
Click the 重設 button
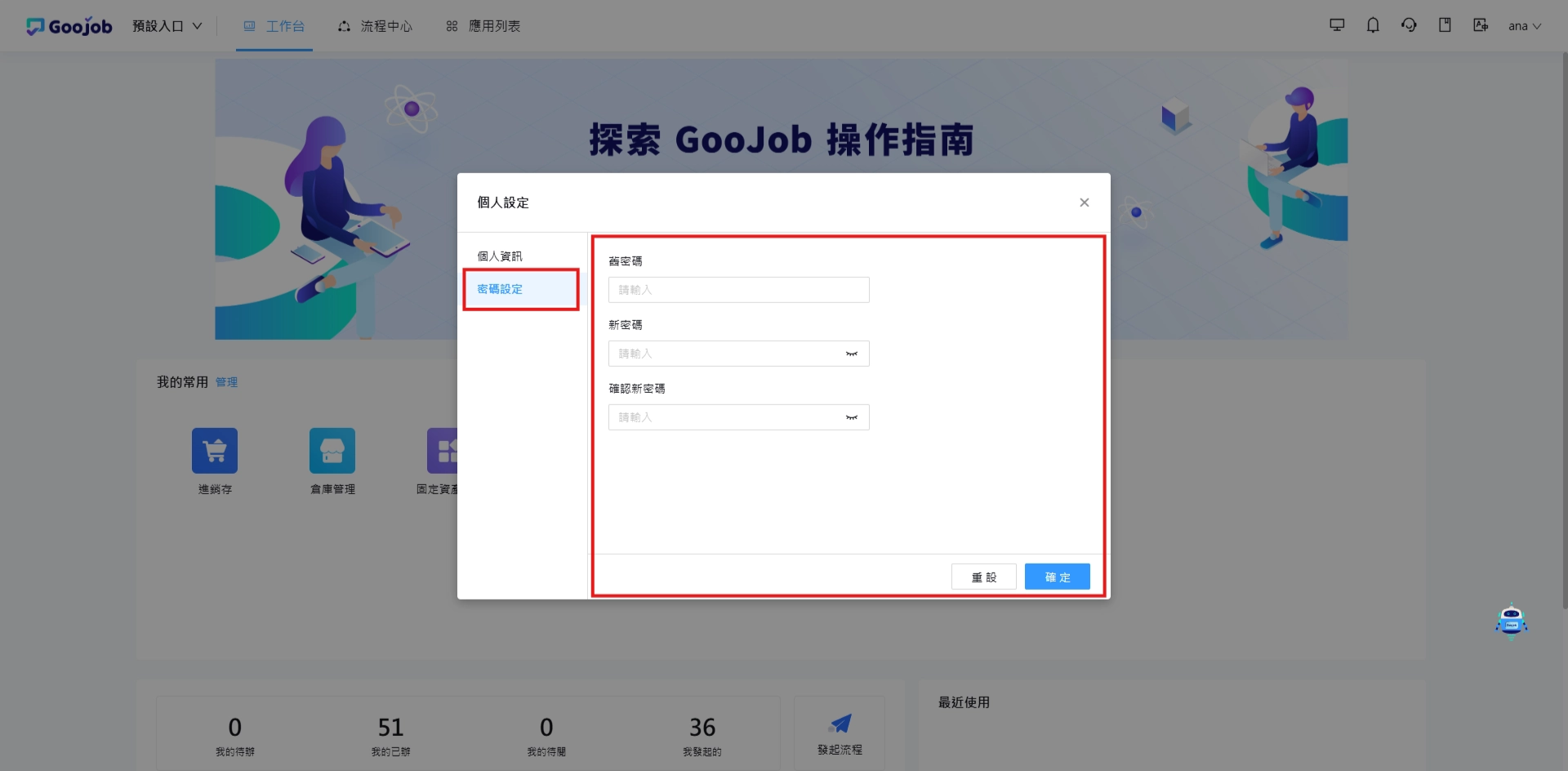click(984, 577)
